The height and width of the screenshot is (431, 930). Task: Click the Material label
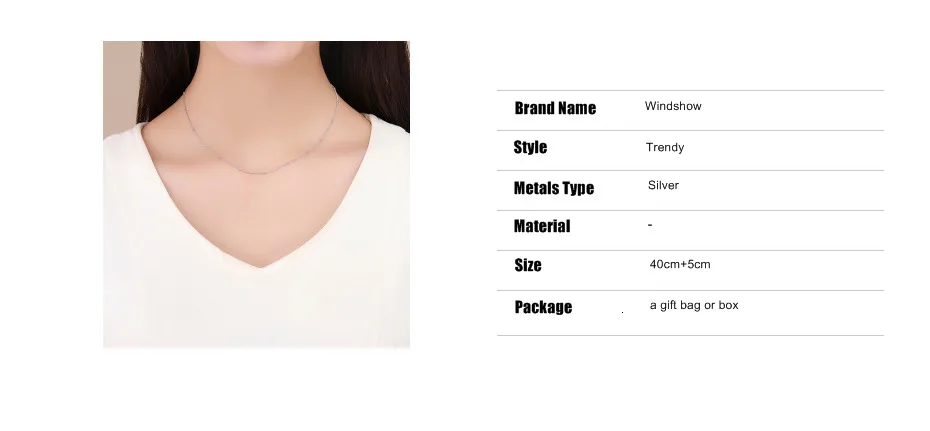click(x=542, y=226)
